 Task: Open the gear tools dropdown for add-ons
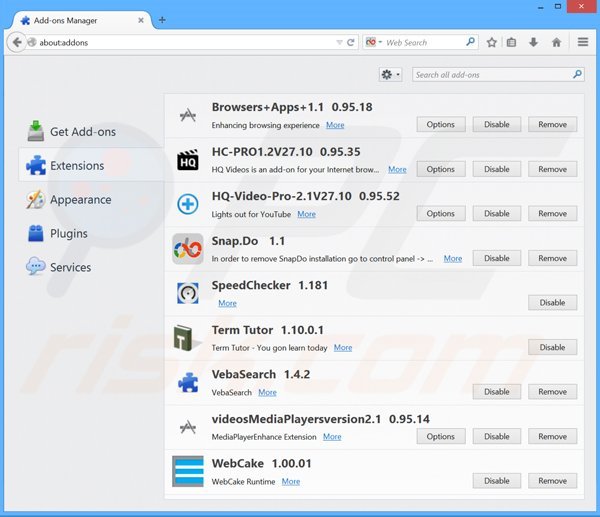(390, 75)
